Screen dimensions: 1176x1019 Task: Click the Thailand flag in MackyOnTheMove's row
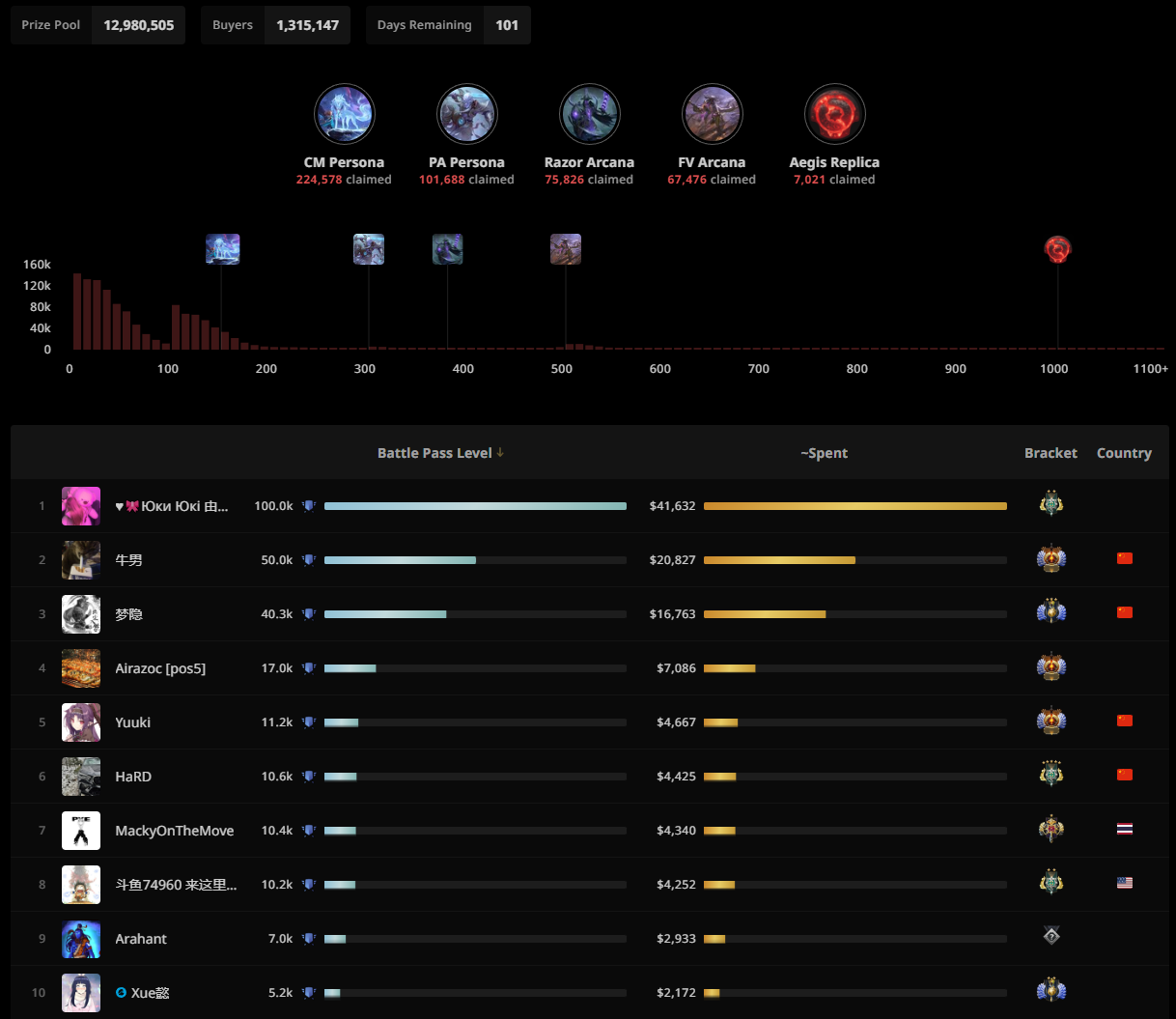click(1125, 829)
